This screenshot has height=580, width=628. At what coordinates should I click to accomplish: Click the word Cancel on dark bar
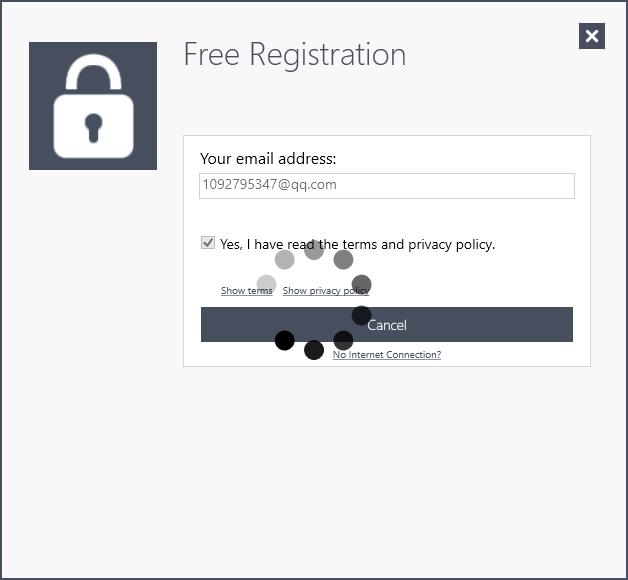coord(387,325)
